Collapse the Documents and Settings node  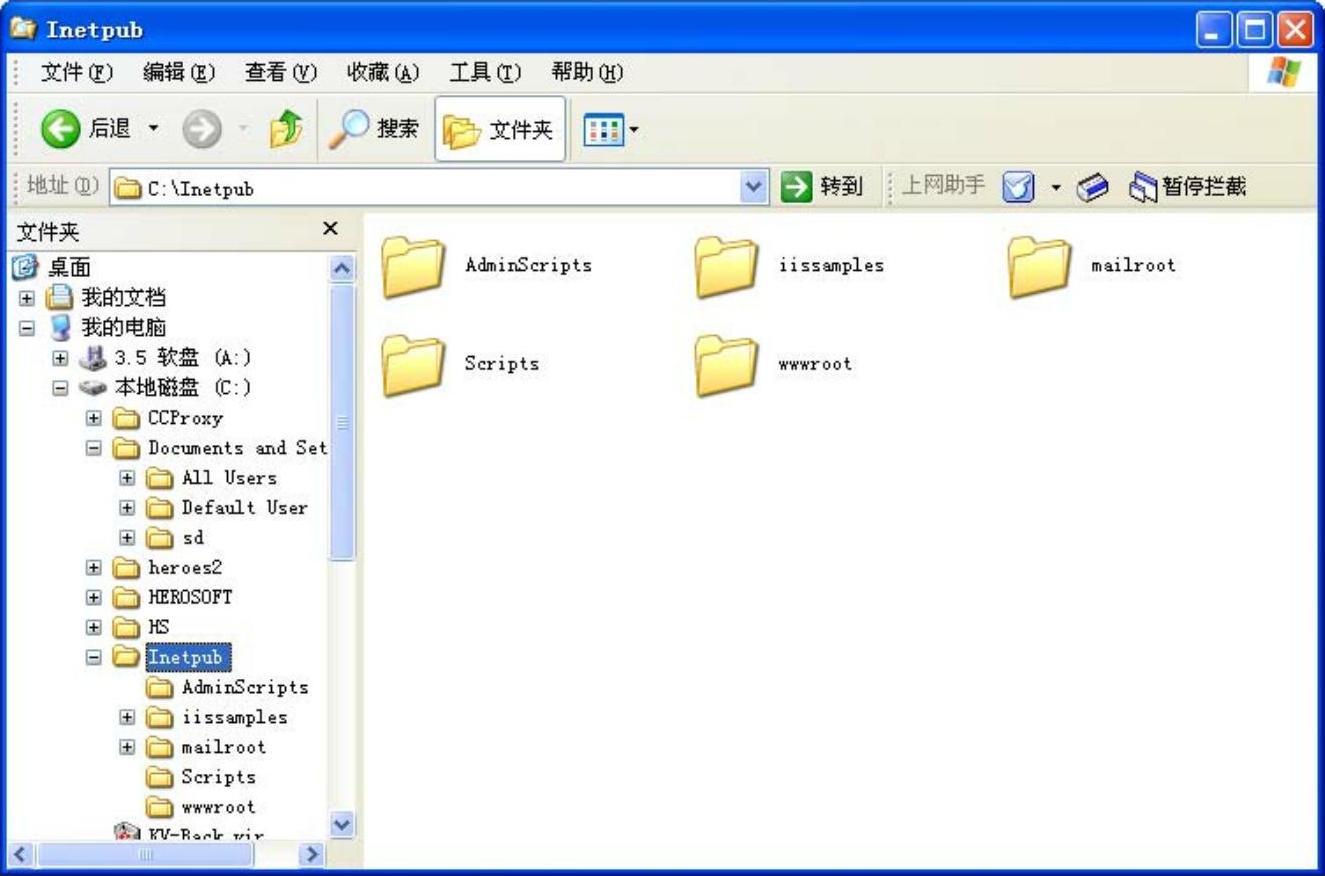(93, 448)
